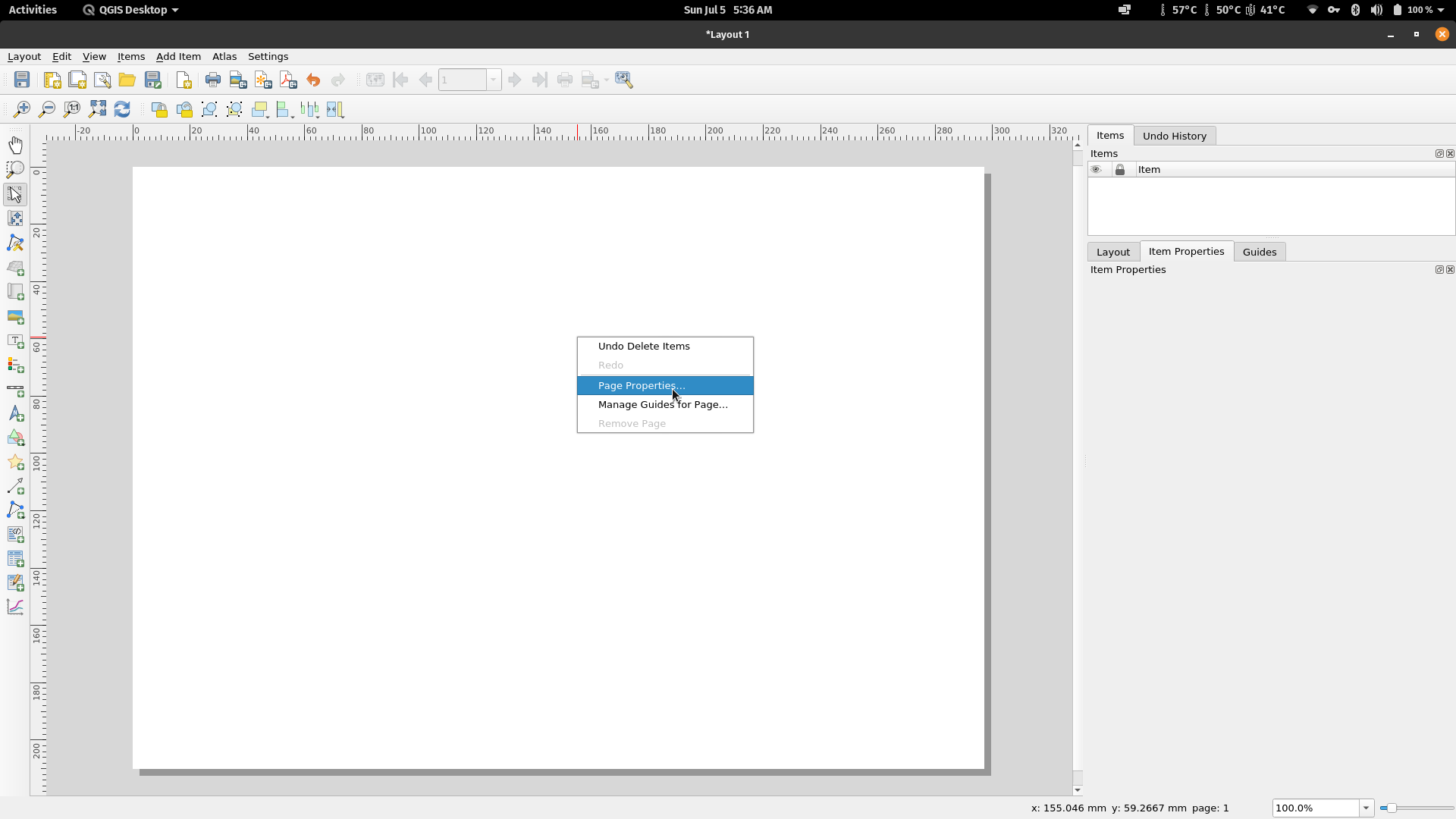Activate the Zoom tool in left toolbar
Image resolution: width=1456 pixels, height=819 pixels.
[15, 169]
